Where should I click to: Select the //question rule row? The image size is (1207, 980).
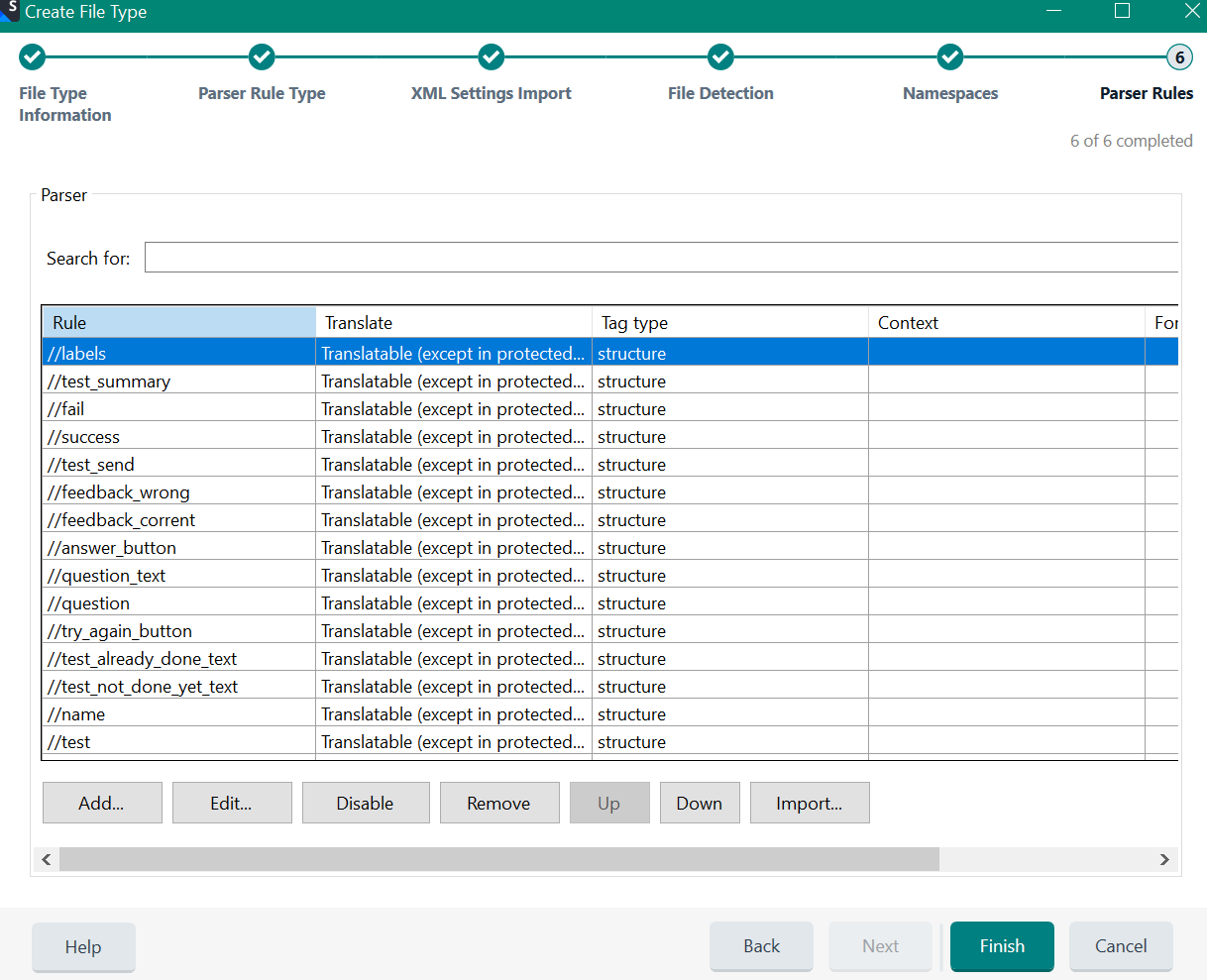tap(610, 603)
